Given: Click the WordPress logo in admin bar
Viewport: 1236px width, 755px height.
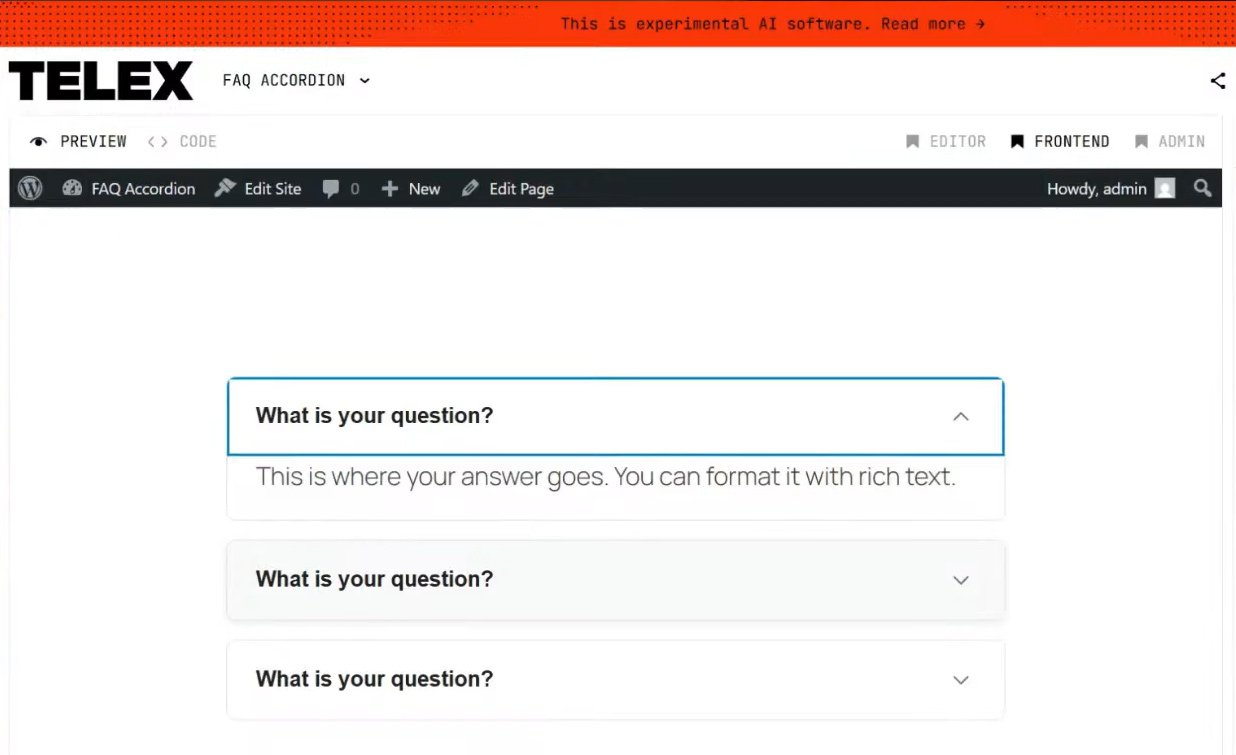Looking at the screenshot, I should point(30,188).
